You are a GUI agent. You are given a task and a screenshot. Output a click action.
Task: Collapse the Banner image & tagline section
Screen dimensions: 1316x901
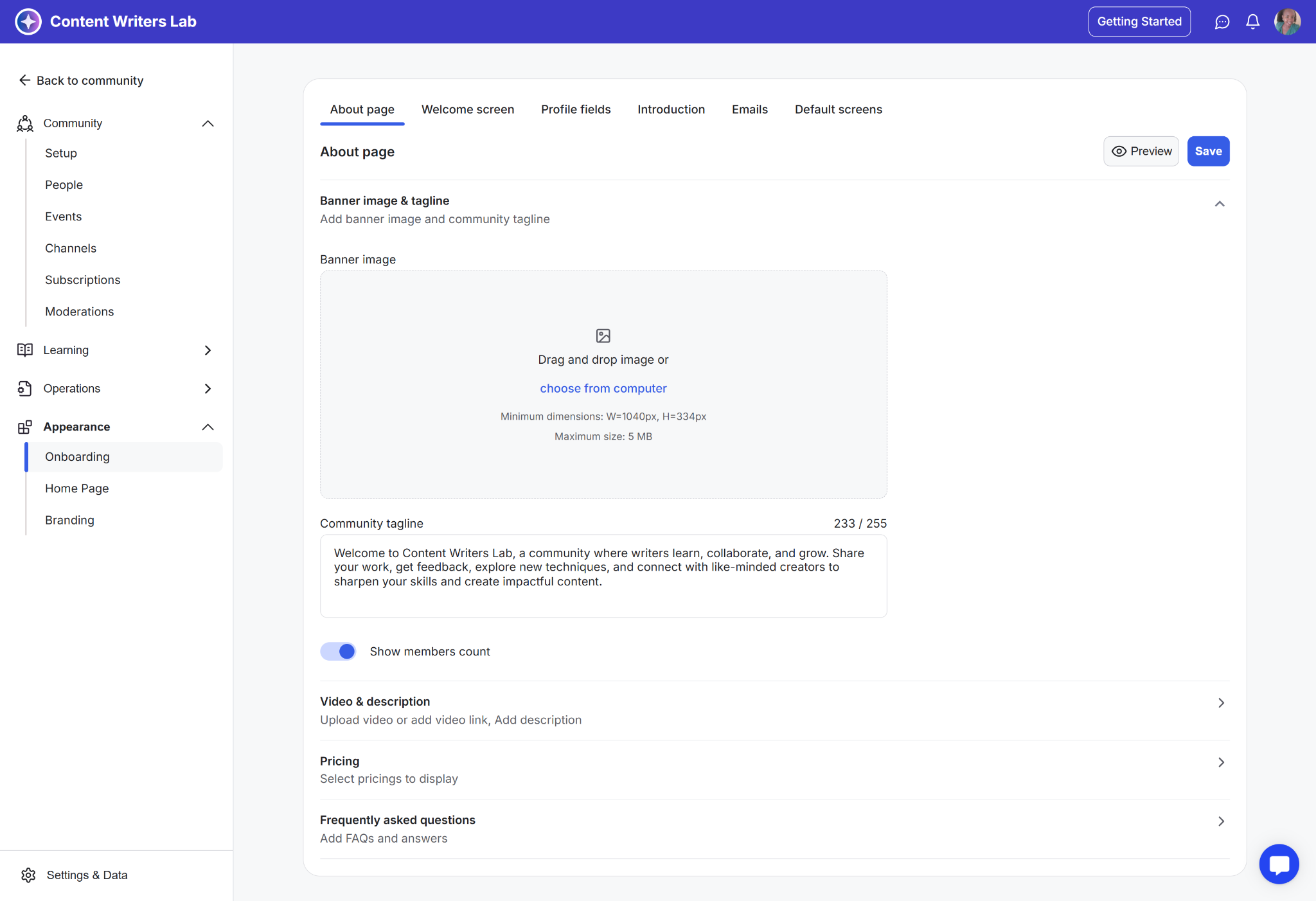coord(1219,204)
